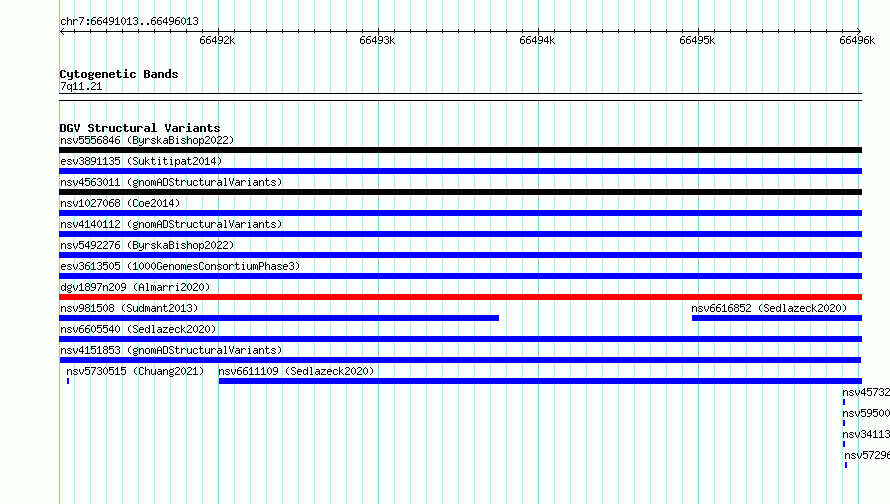Click the nsv1027068 (Coe2014) label
This screenshot has width=890, height=504.
click(120, 203)
